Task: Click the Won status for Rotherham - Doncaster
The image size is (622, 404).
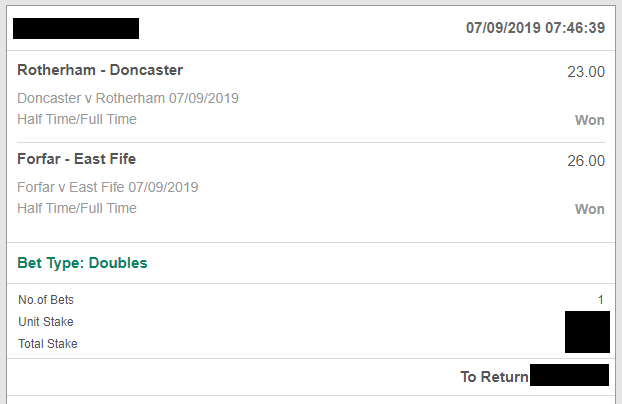Action: (589, 120)
